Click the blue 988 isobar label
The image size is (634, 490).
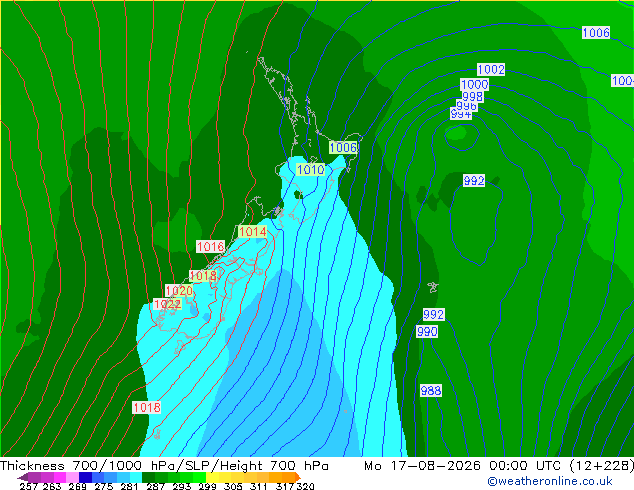(x=431, y=391)
